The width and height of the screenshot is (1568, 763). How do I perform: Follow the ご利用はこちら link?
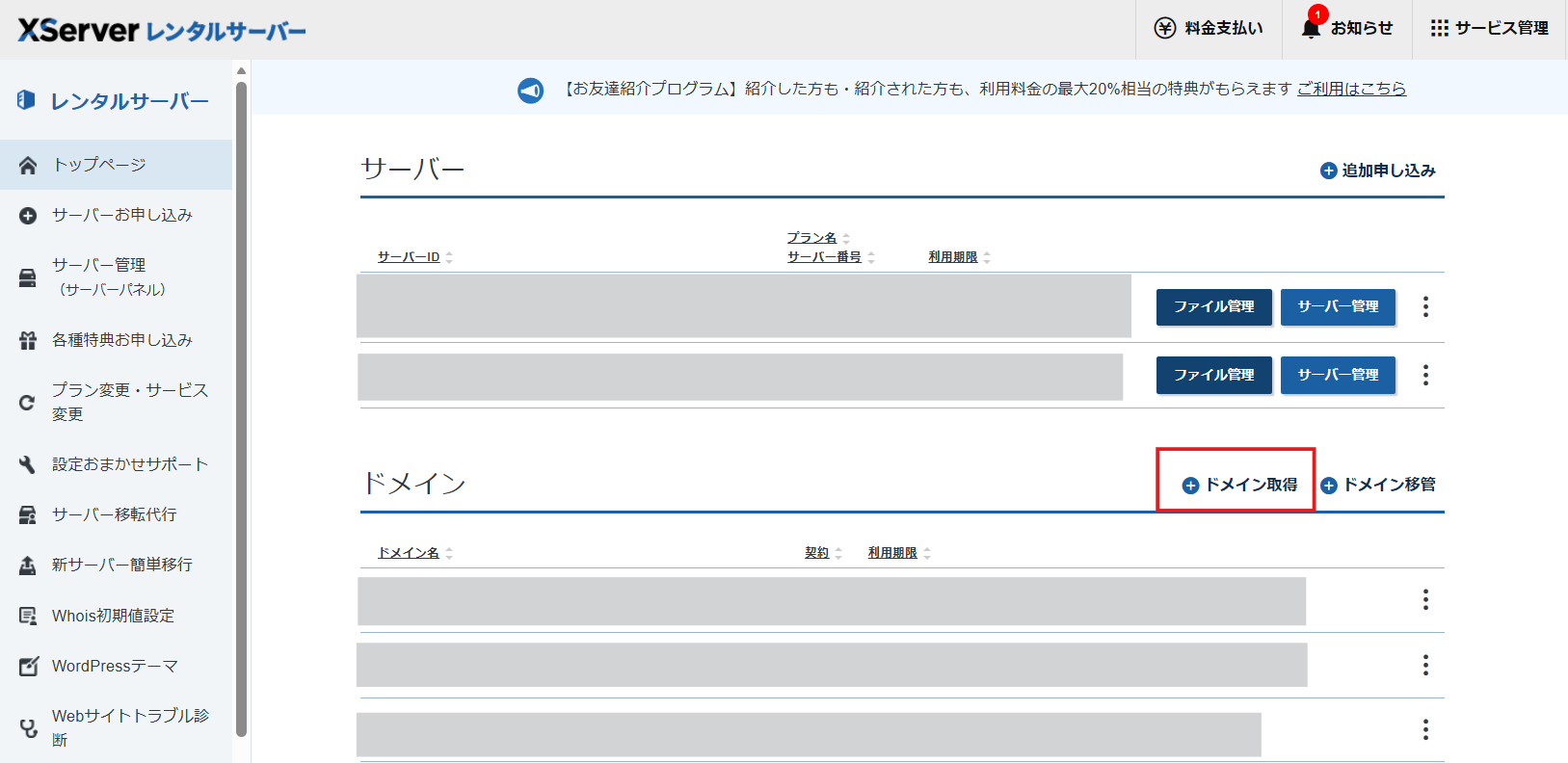point(1351,89)
